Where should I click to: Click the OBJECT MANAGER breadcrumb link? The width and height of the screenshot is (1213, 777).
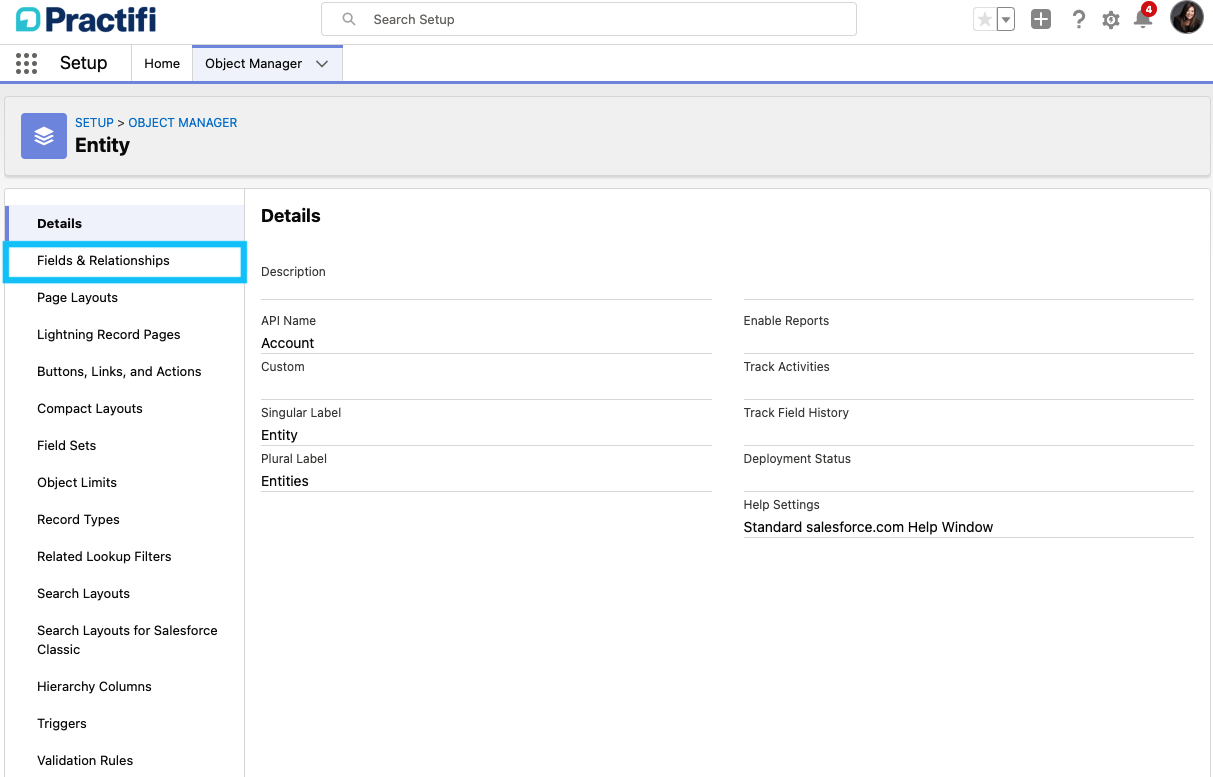[x=182, y=122]
